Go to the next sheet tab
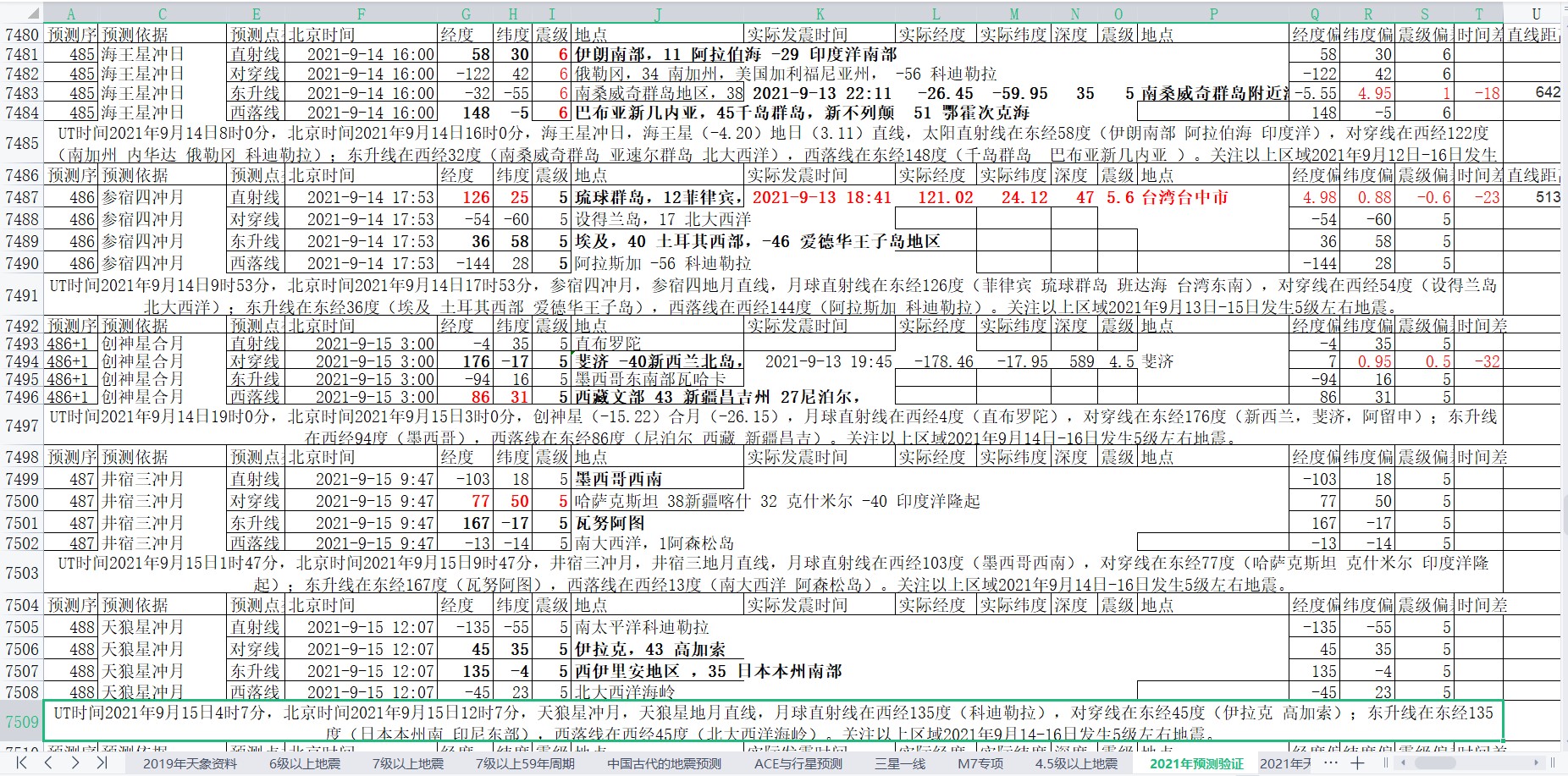The height and width of the screenshot is (776, 1568). pos(75,762)
